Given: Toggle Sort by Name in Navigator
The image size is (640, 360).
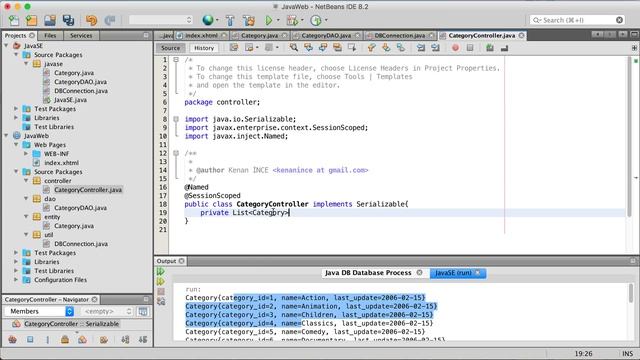Looking at the screenshot, I should [125, 339].
